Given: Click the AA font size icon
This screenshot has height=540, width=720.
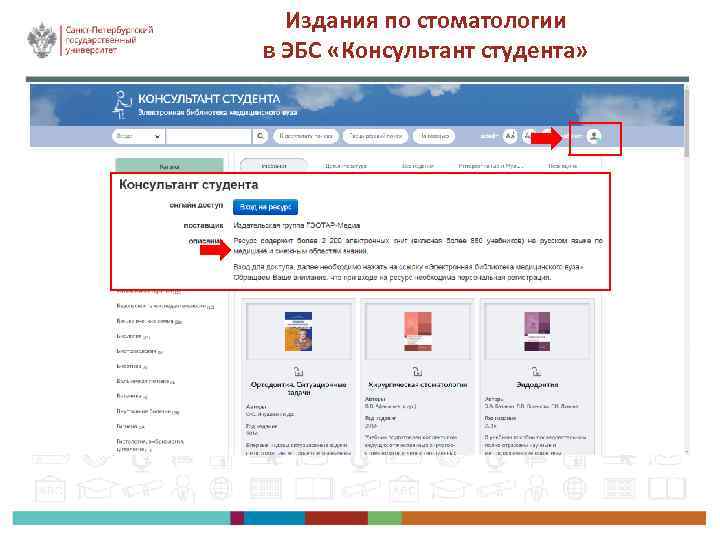Looking at the screenshot, I should [x=510, y=136].
